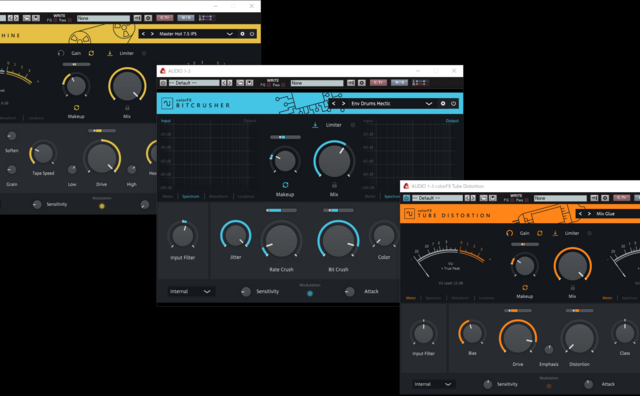
Task: Toggle the Emphasis switch in Tube Distortion
Action: [x=549, y=349]
